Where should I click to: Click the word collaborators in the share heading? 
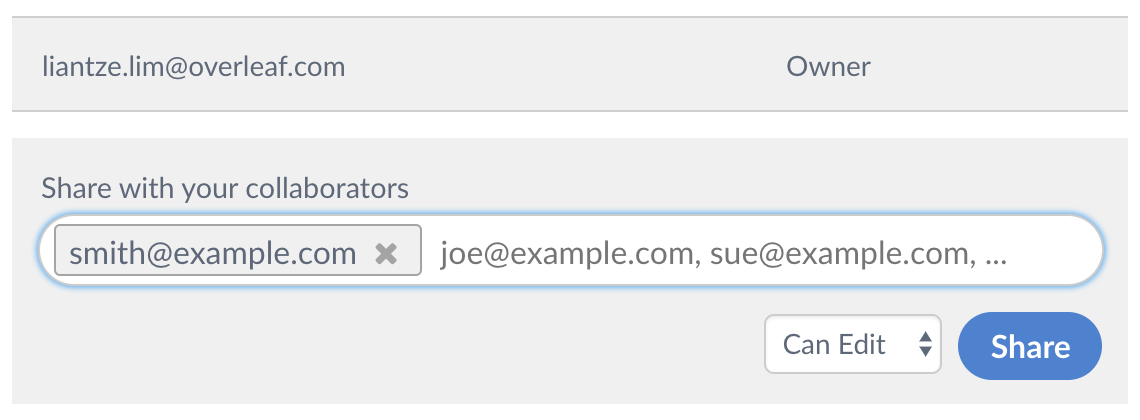coord(327,189)
